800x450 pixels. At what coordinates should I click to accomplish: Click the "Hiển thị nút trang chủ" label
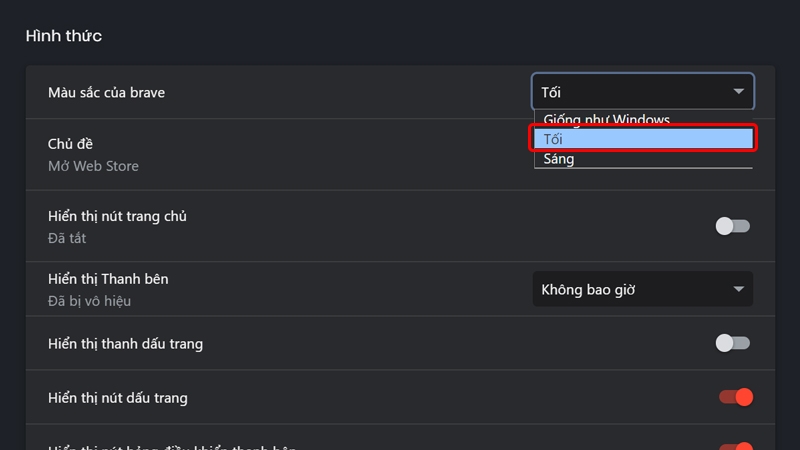coord(117,216)
